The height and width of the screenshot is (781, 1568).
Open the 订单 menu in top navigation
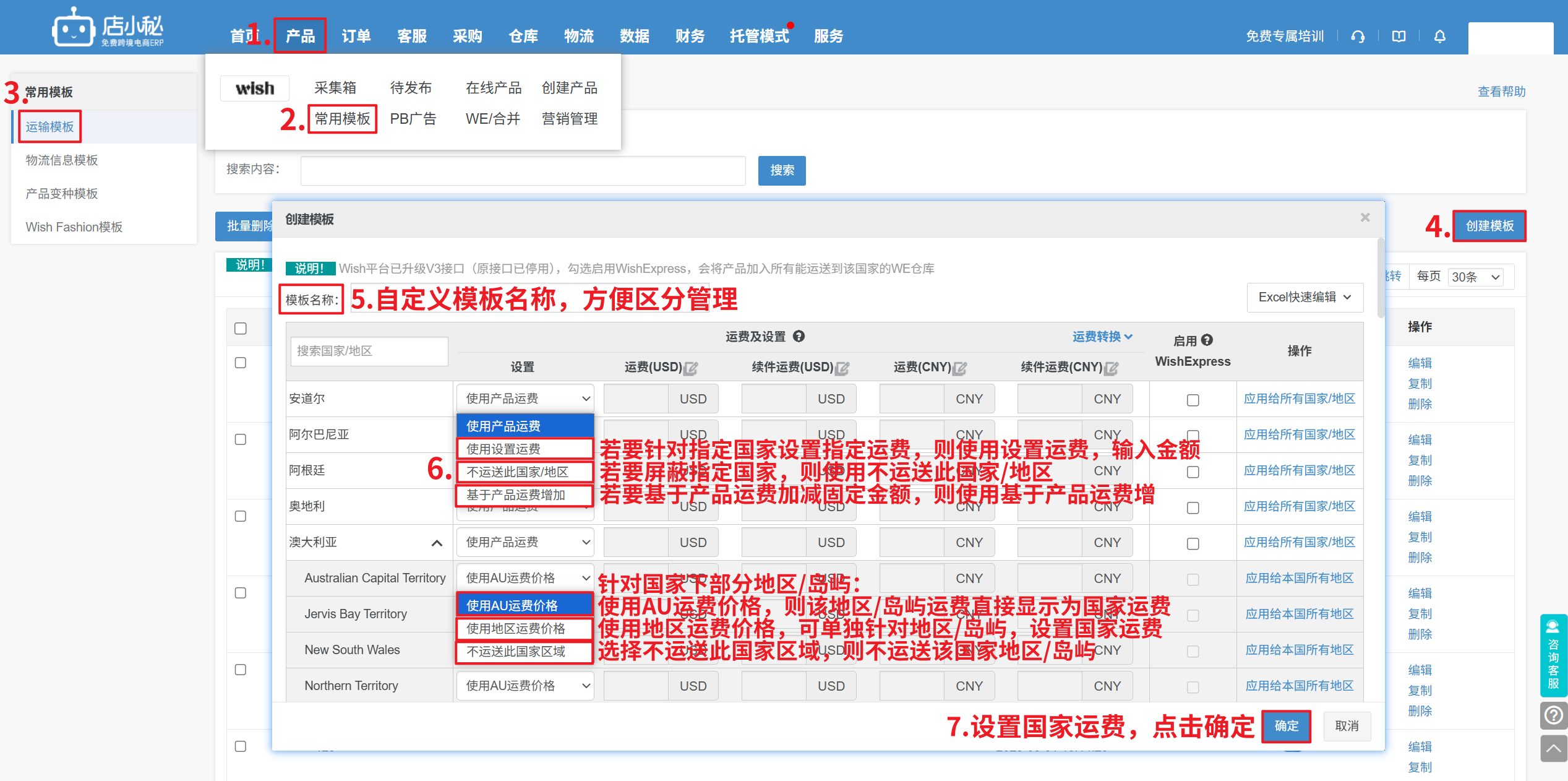click(356, 37)
